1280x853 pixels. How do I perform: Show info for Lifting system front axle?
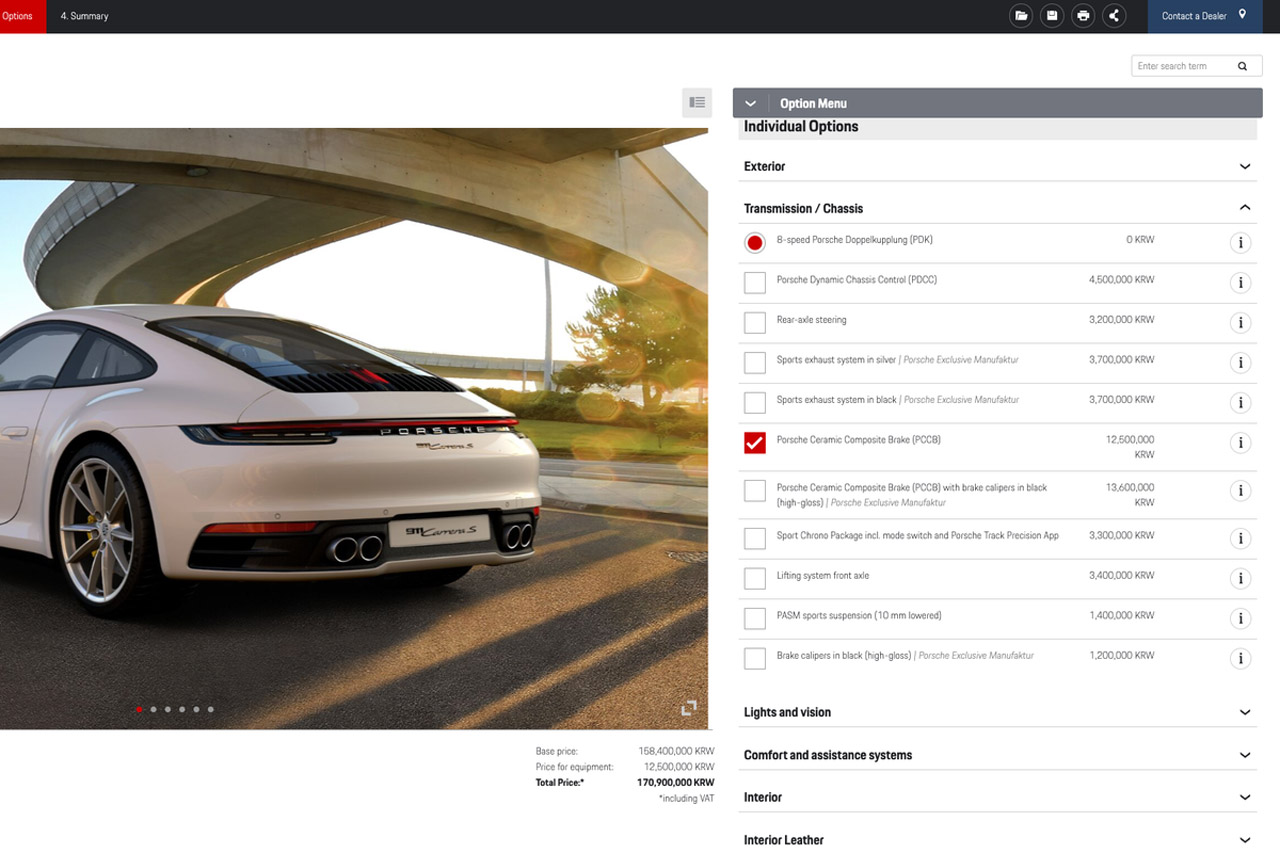click(x=1240, y=579)
